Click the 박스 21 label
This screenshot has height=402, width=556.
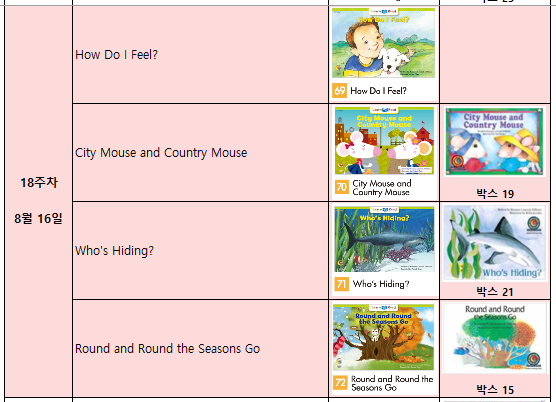coord(495,292)
